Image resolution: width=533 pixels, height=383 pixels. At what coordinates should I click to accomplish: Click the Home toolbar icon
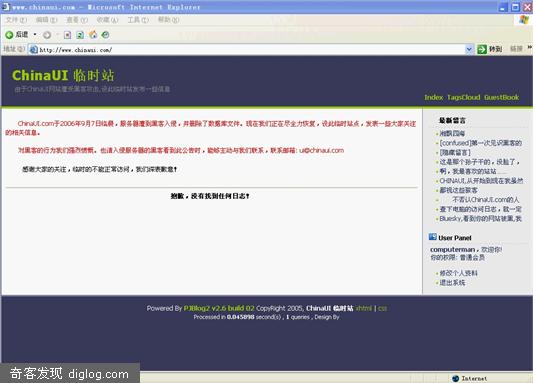[93, 34]
